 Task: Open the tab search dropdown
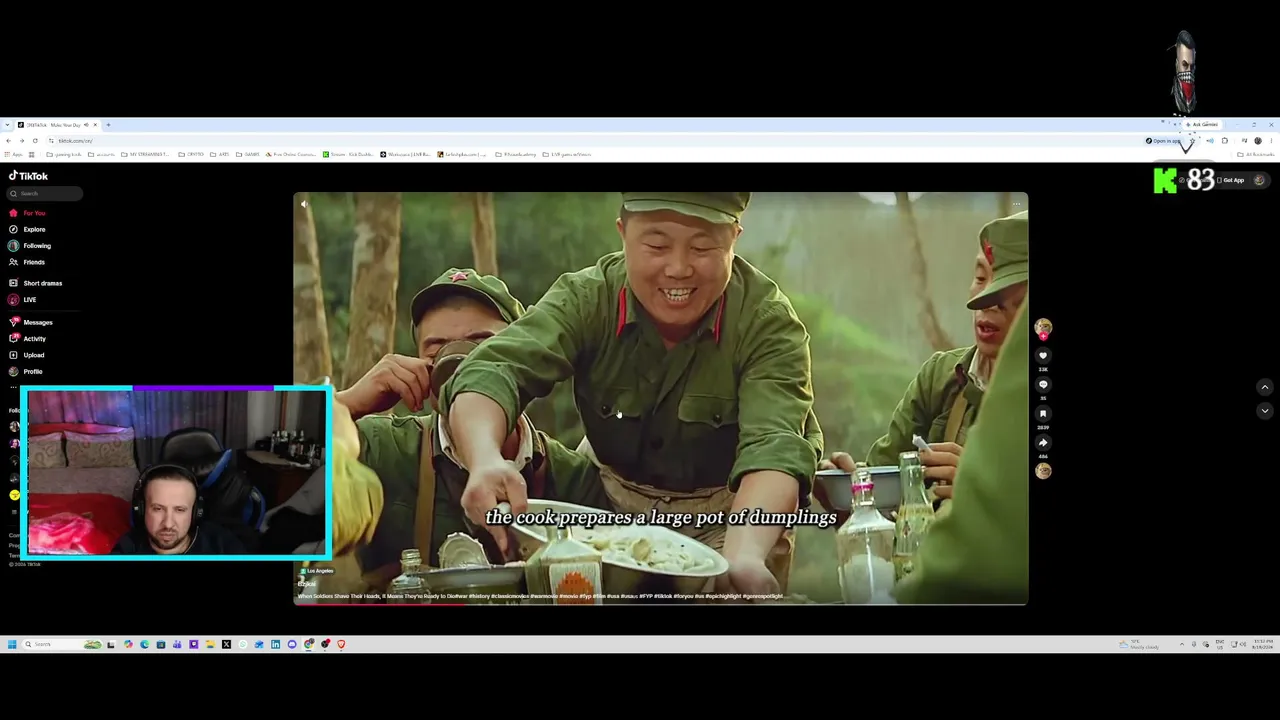point(7,125)
